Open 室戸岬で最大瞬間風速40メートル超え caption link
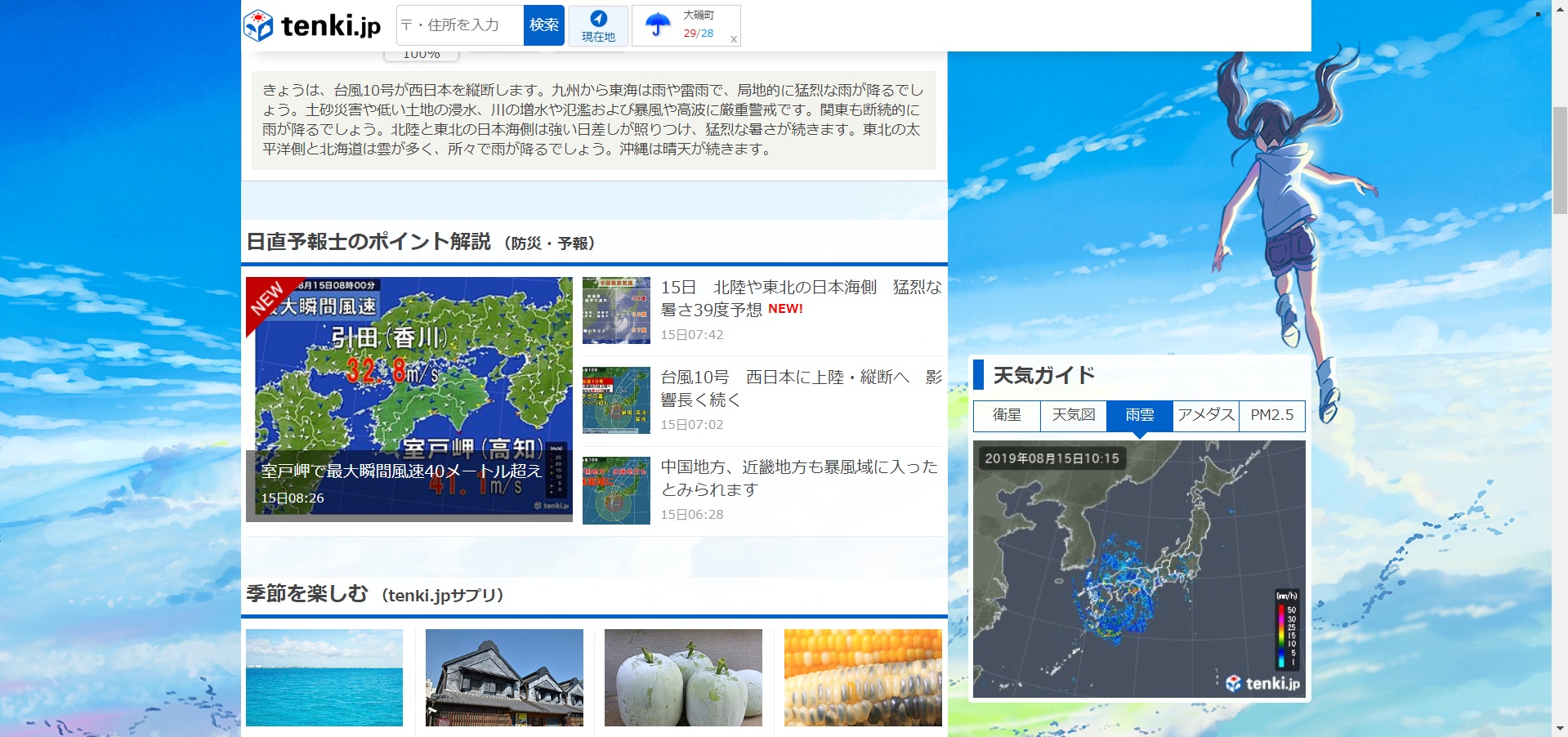Viewport: 1568px width, 737px height. pyautogui.click(x=401, y=471)
